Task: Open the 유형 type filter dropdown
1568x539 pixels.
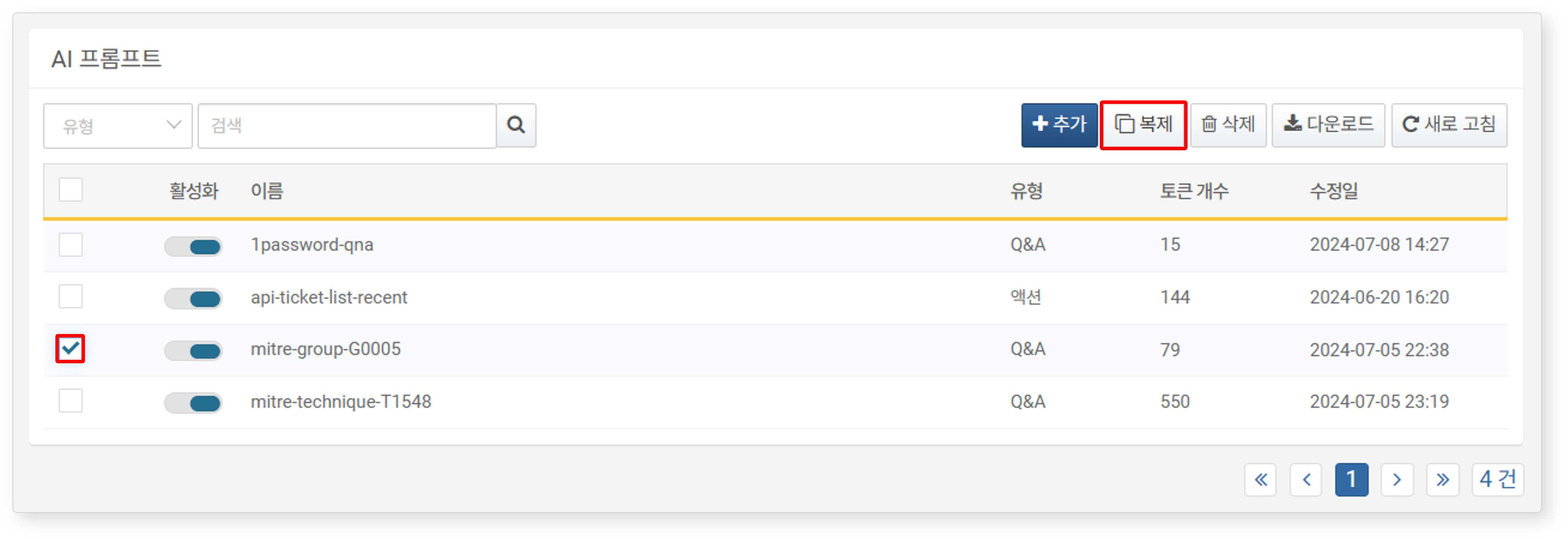Action: click(117, 126)
